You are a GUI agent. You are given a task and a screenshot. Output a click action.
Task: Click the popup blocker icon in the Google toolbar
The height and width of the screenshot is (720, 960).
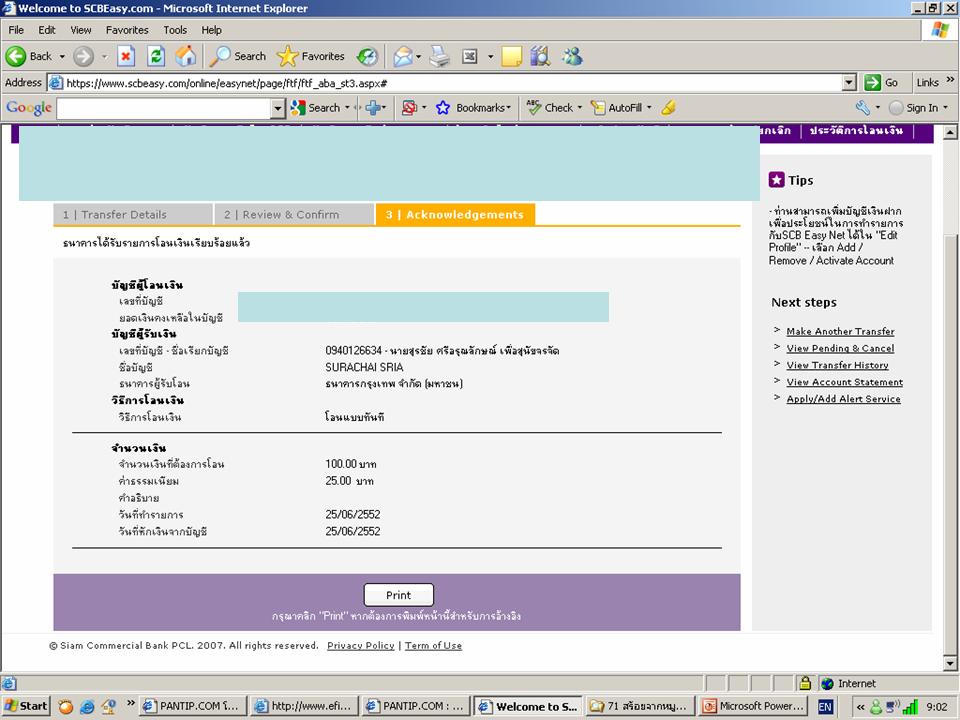(x=409, y=108)
